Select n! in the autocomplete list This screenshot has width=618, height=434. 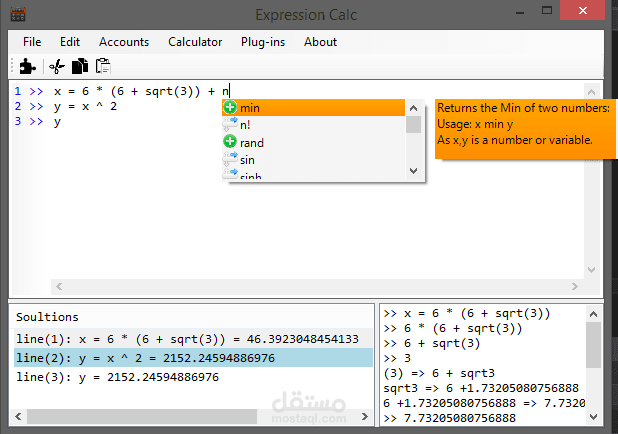(x=314, y=125)
